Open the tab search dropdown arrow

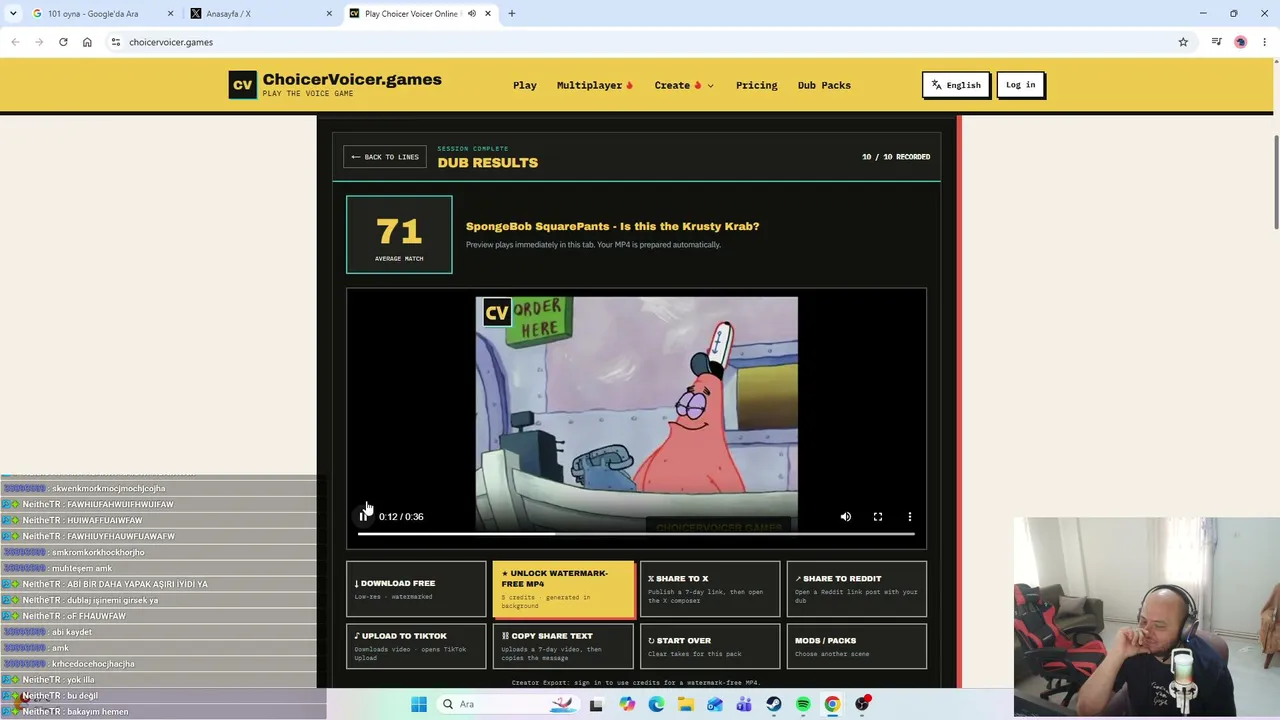(x=13, y=14)
